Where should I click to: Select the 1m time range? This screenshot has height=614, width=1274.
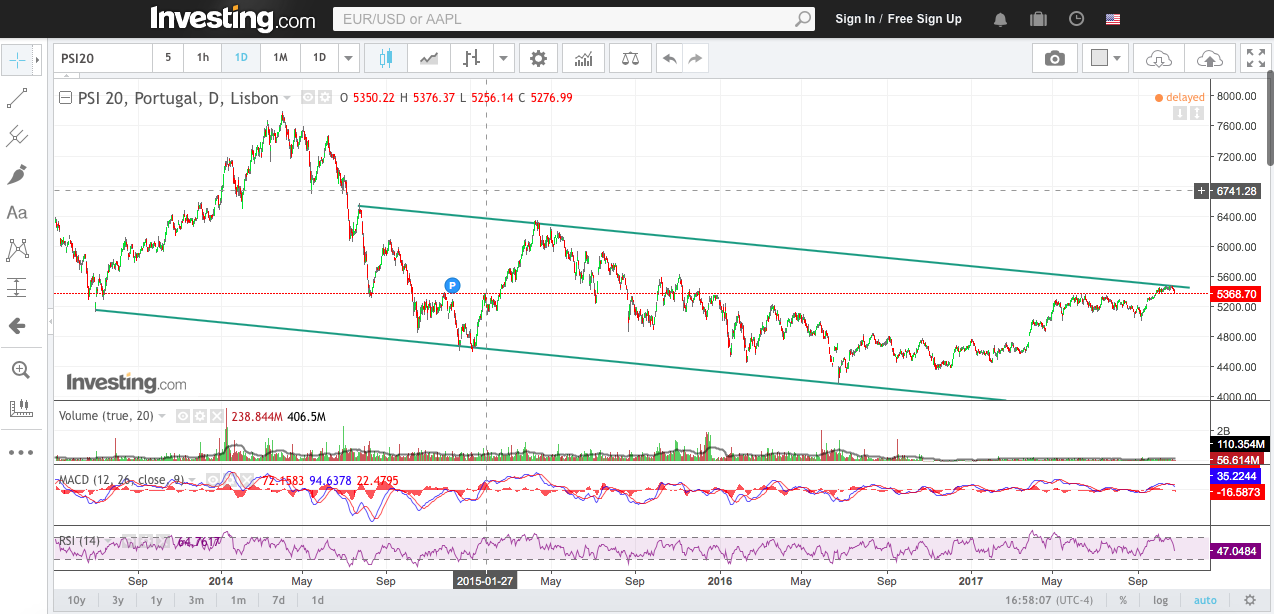coord(238,600)
